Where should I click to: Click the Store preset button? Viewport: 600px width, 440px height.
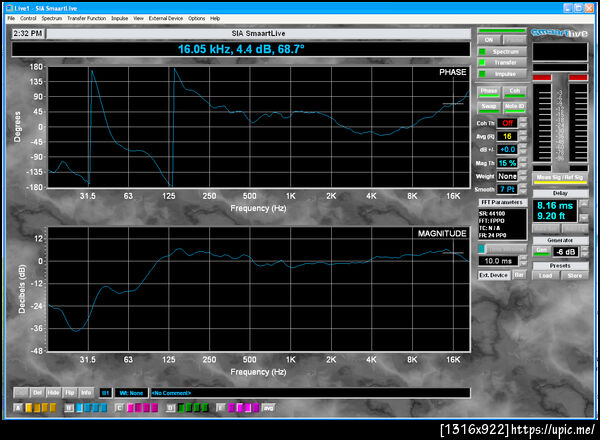[575, 275]
